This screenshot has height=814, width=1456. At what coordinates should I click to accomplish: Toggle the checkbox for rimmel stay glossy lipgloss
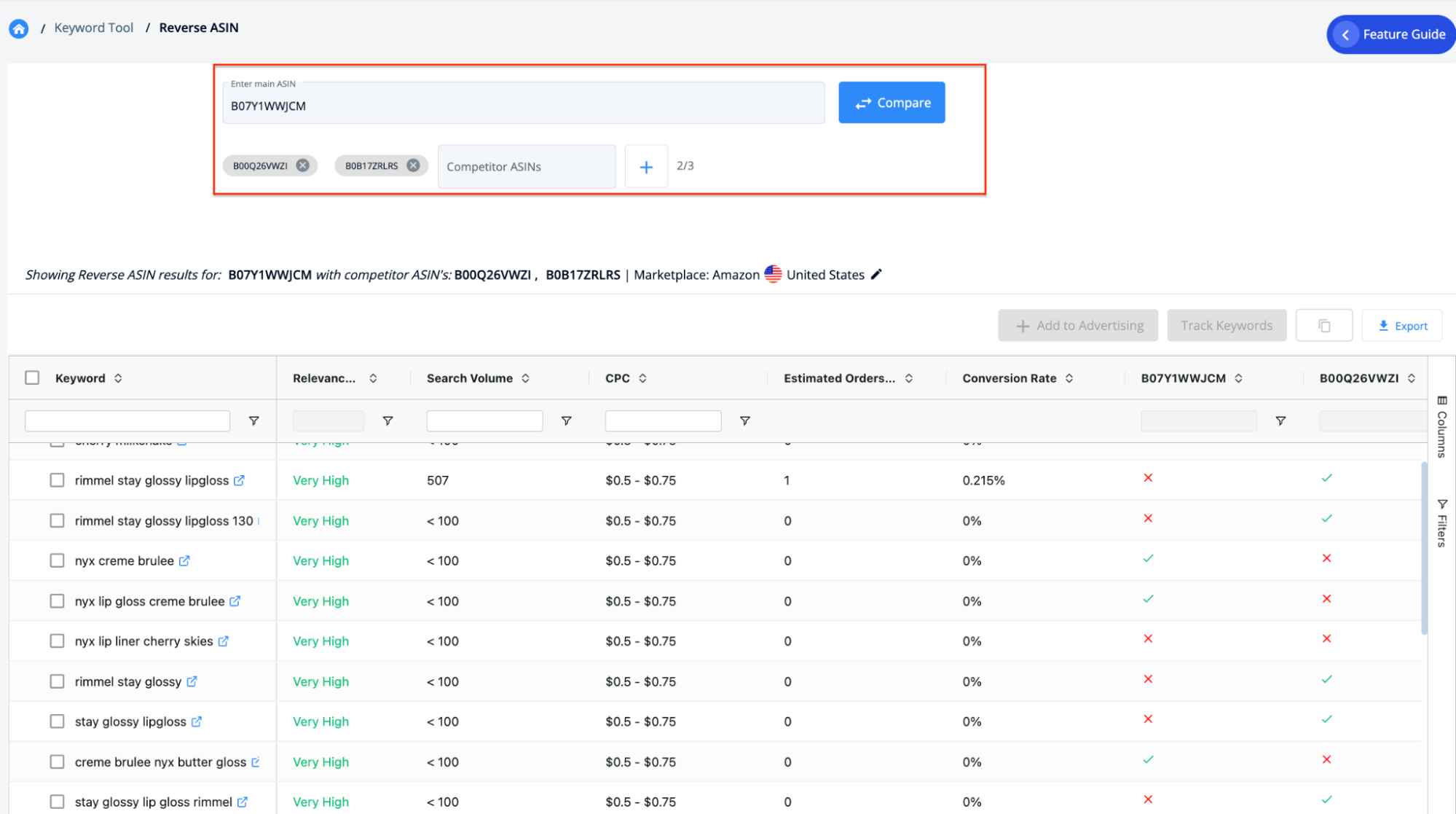tap(57, 480)
